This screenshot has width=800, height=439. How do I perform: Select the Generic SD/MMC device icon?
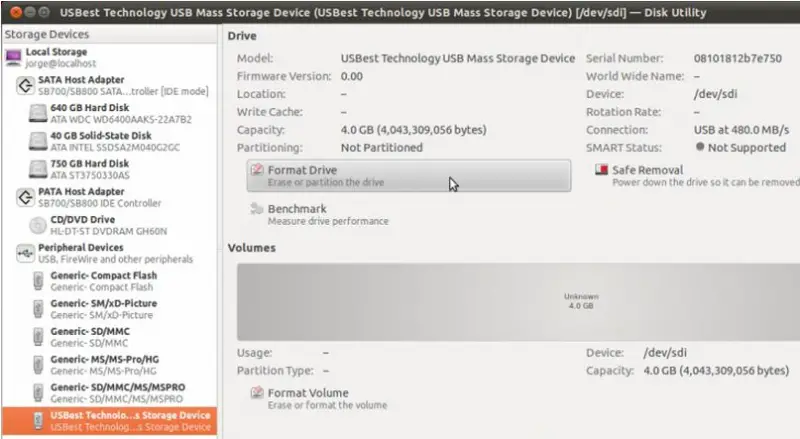point(38,337)
